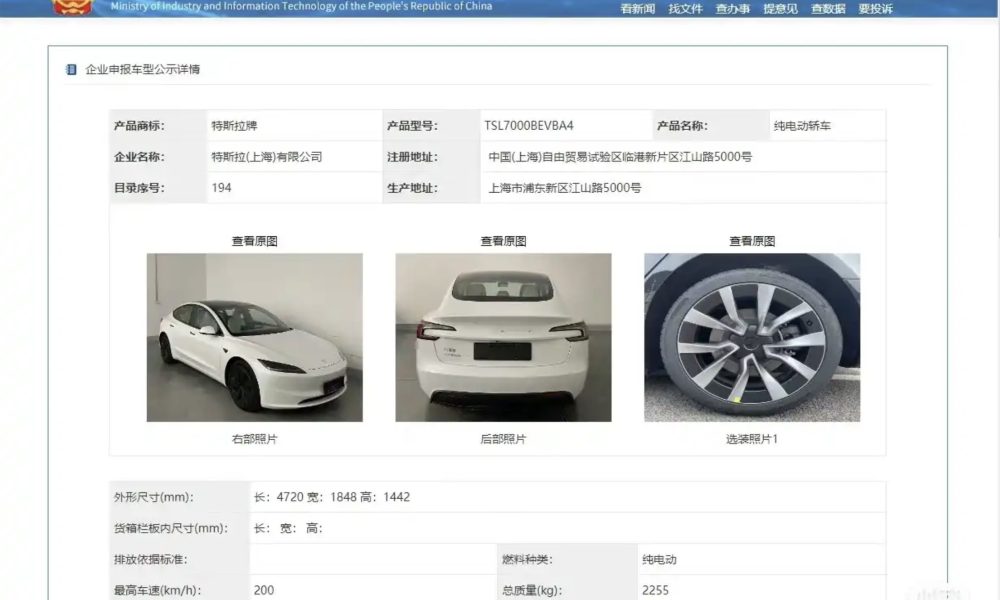Open the 提意见 menu item

781,9
